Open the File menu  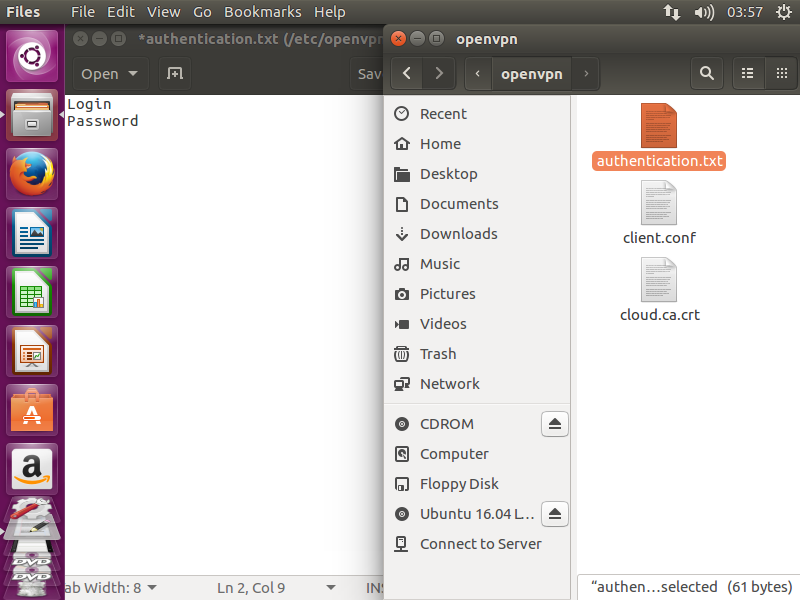point(83,12)
